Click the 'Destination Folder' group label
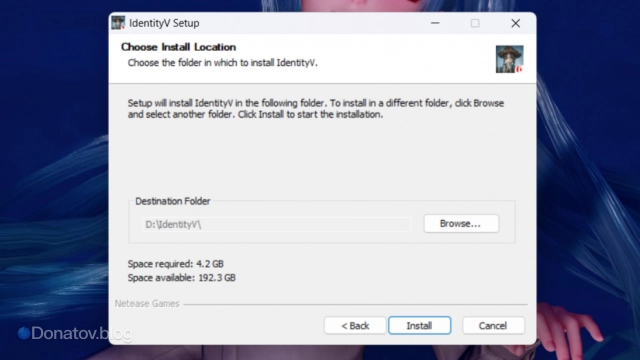640x360 pixels. tap(173, 201)
